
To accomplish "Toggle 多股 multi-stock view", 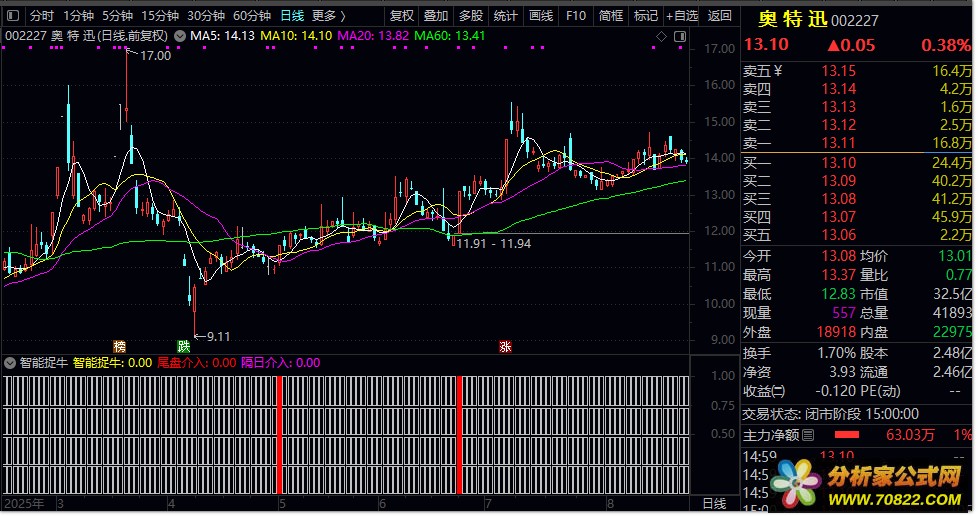I will pyautogui.click(x=470, y=16).
